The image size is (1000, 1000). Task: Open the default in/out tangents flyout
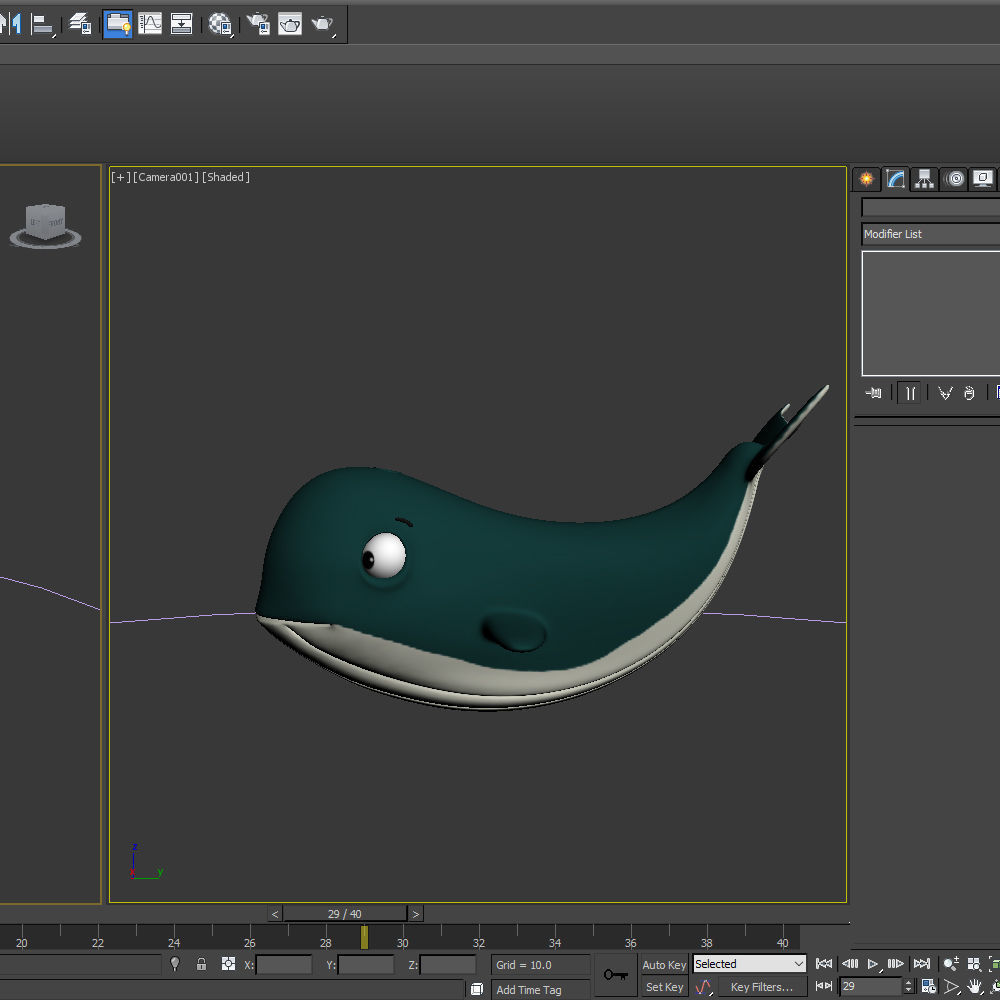[703, 987]
